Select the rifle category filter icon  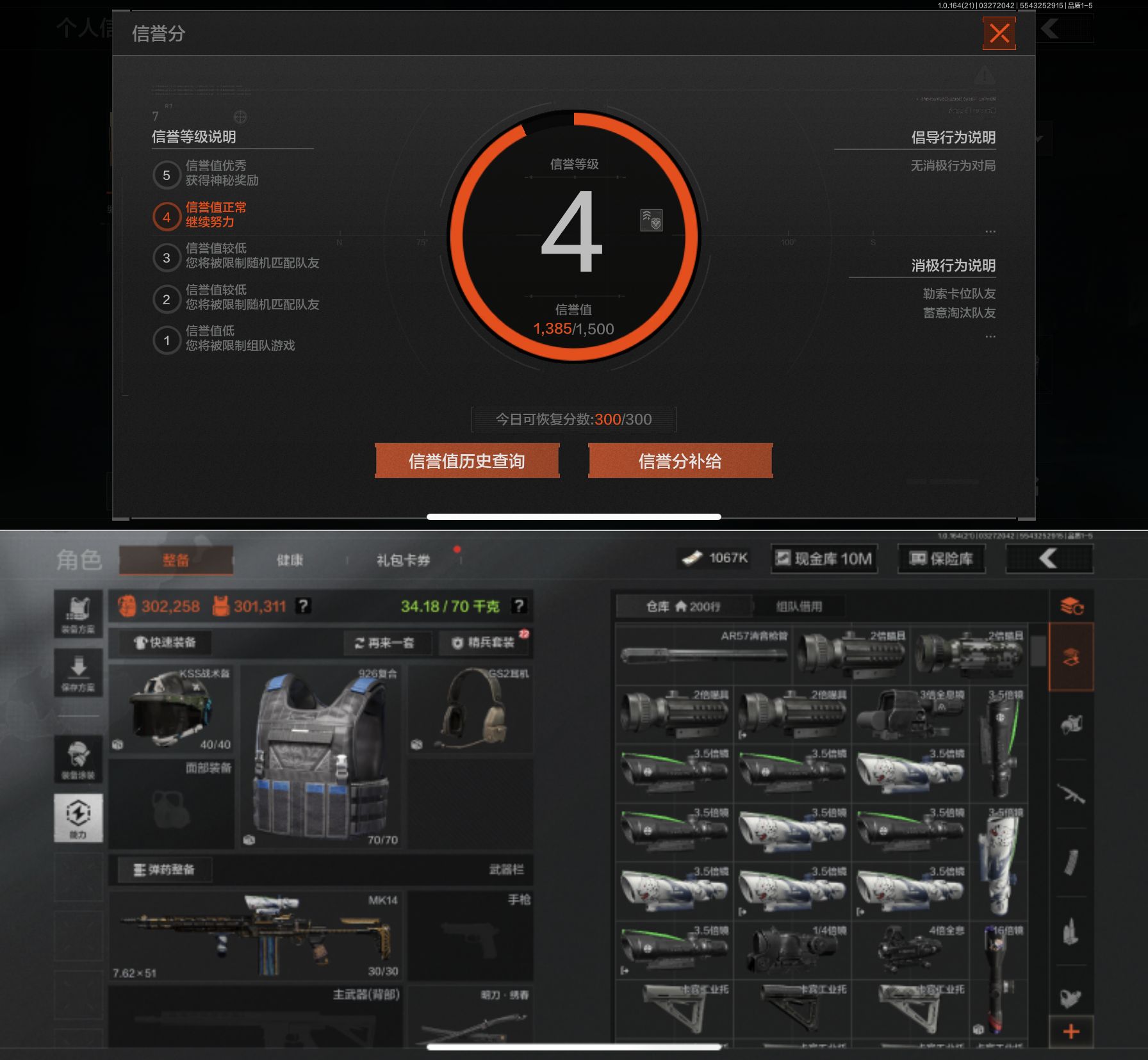point(1070,795)
